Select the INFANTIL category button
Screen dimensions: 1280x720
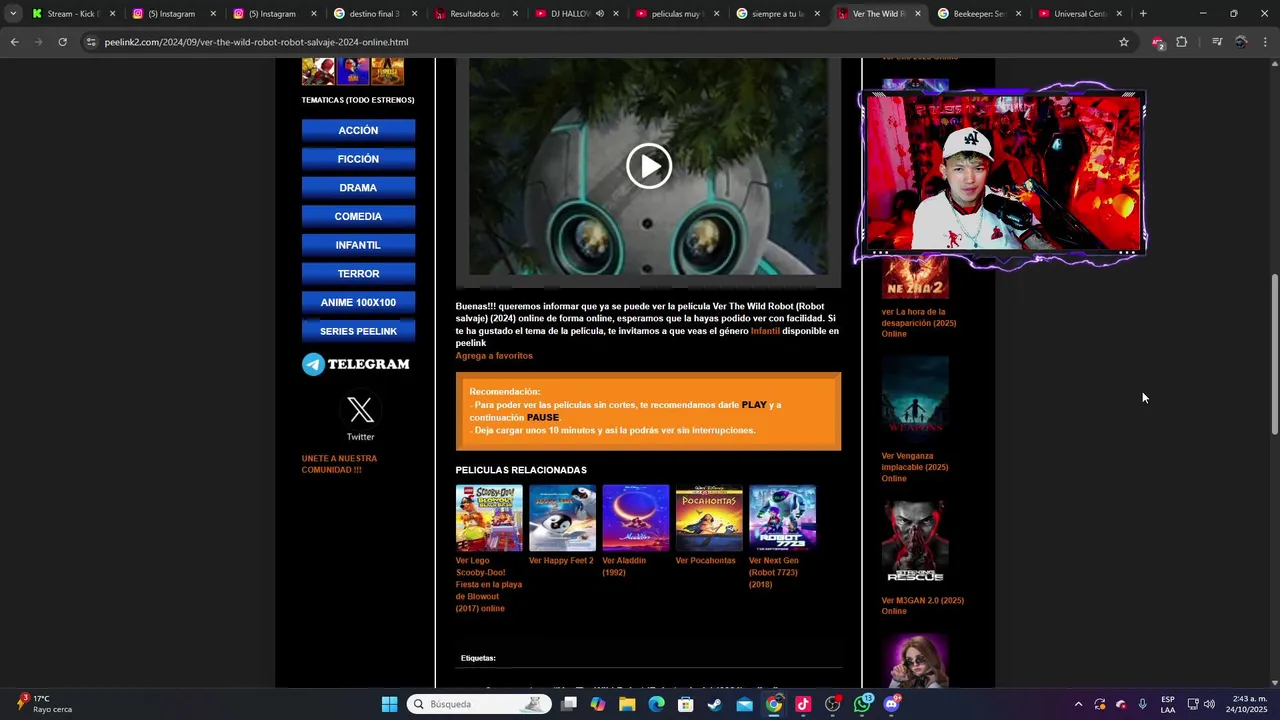coord(358,245)
